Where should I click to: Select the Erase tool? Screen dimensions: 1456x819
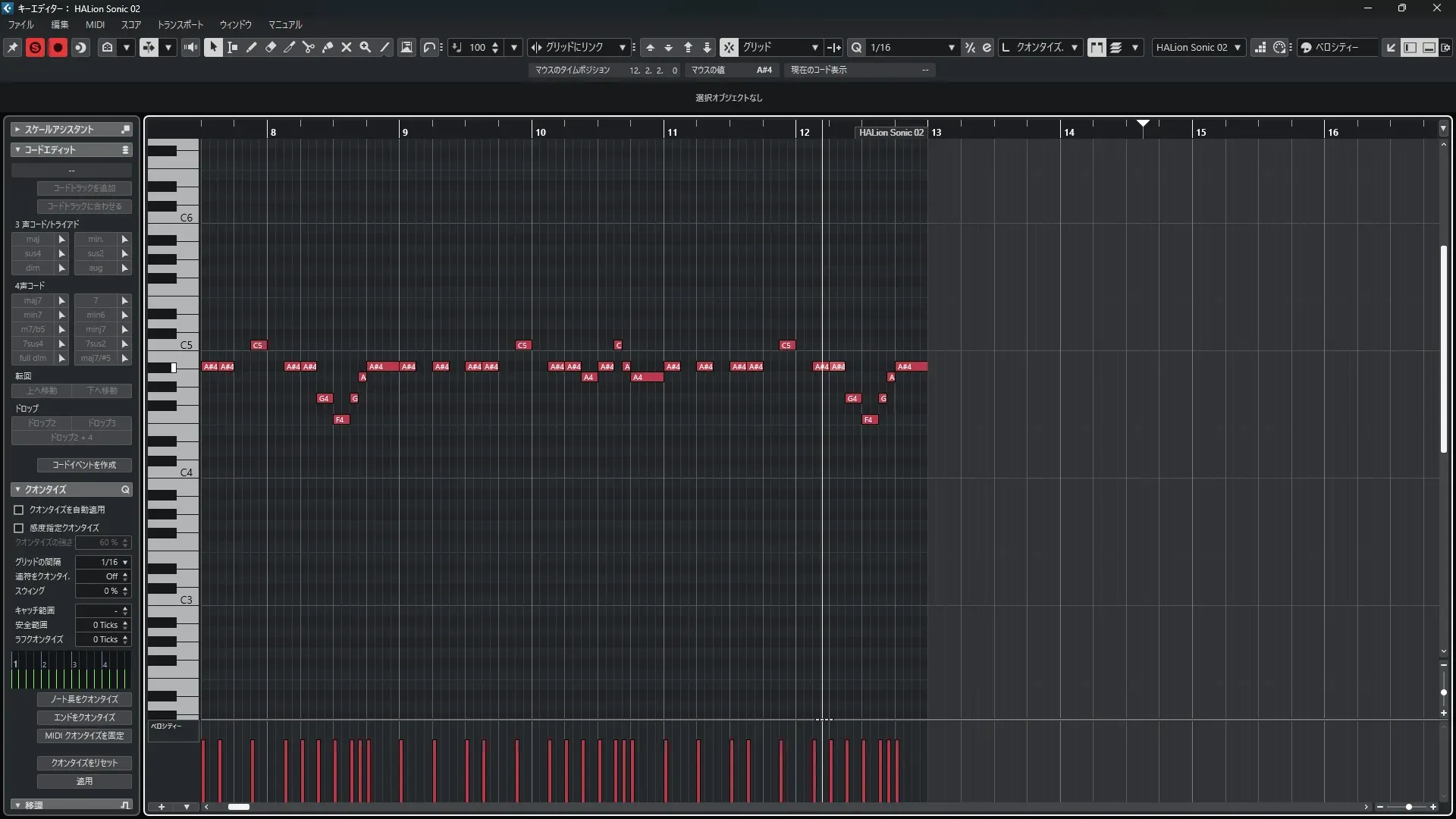click(x=271, y=47)
